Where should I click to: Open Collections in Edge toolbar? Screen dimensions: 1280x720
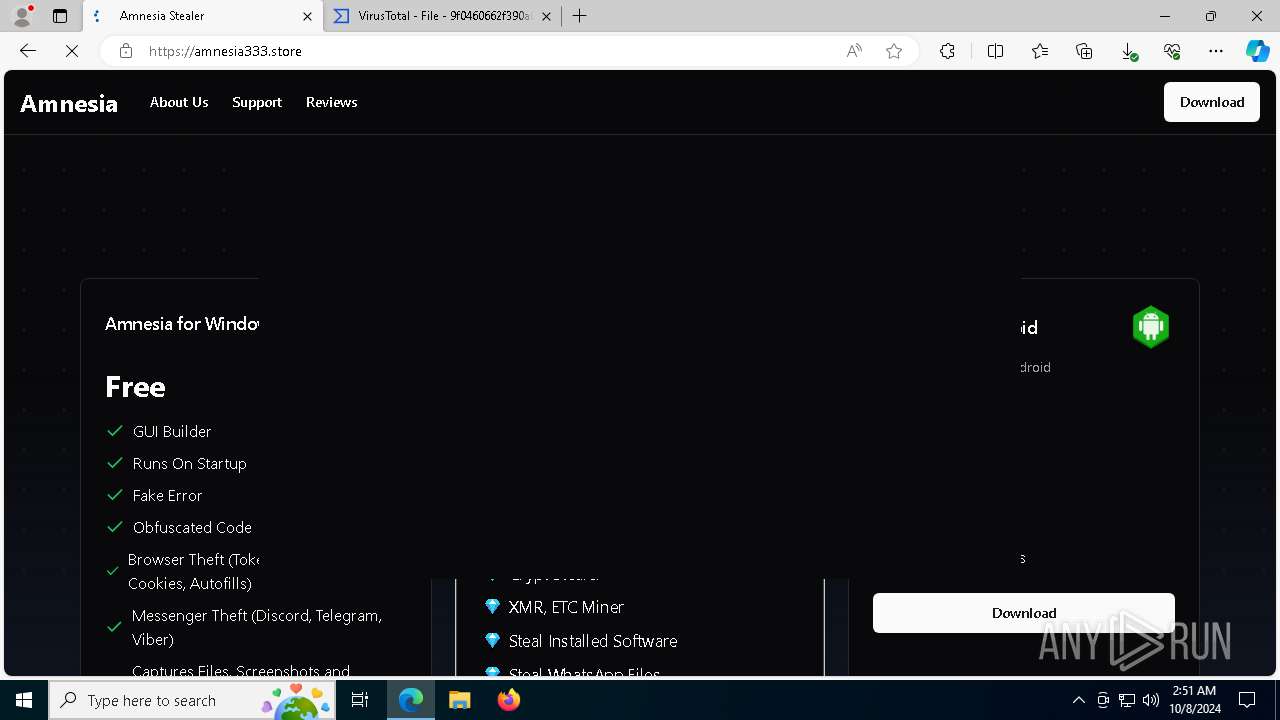[1084, 51]
